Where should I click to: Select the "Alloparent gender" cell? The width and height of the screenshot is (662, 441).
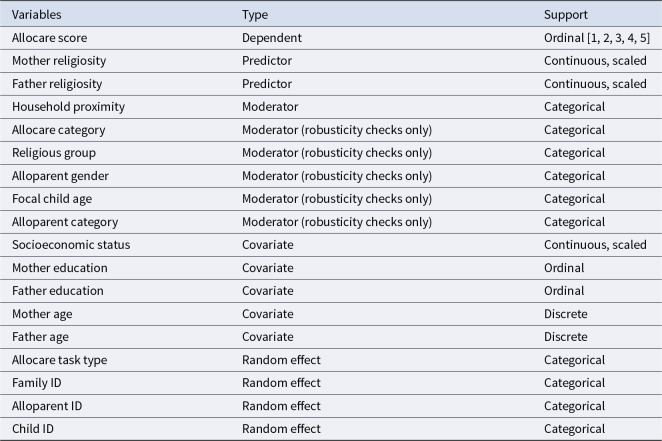(x=60, y=176)
